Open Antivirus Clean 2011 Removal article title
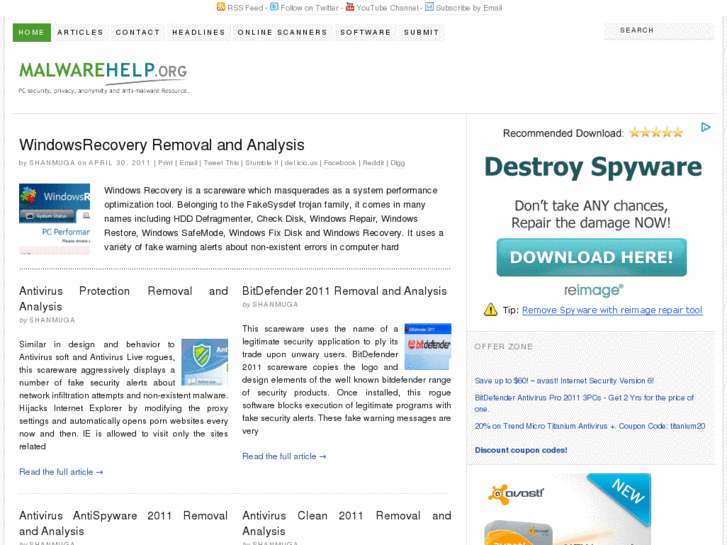Screen dimensions: 727x545 click(x=346, y=523)
